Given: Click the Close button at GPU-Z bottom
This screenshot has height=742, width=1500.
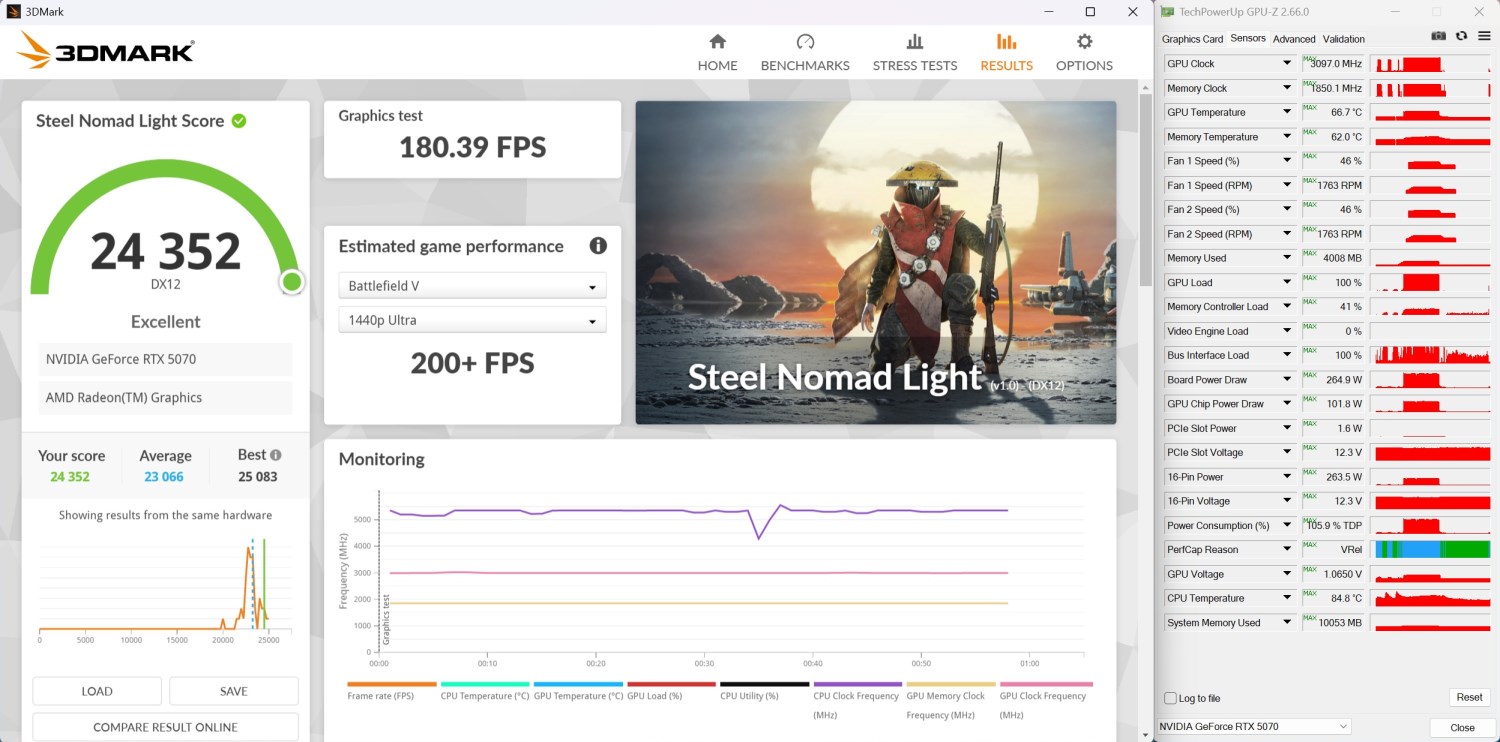Looking at the screenshot, I should pos(1462,727).
